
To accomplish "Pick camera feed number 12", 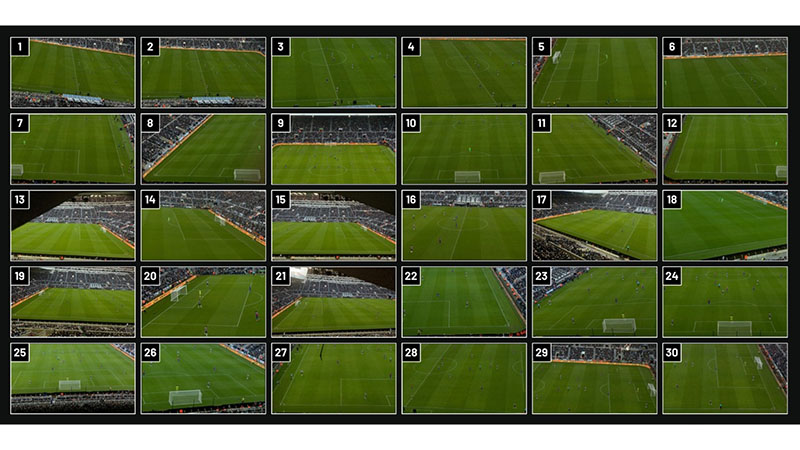I will pos(725,148).
